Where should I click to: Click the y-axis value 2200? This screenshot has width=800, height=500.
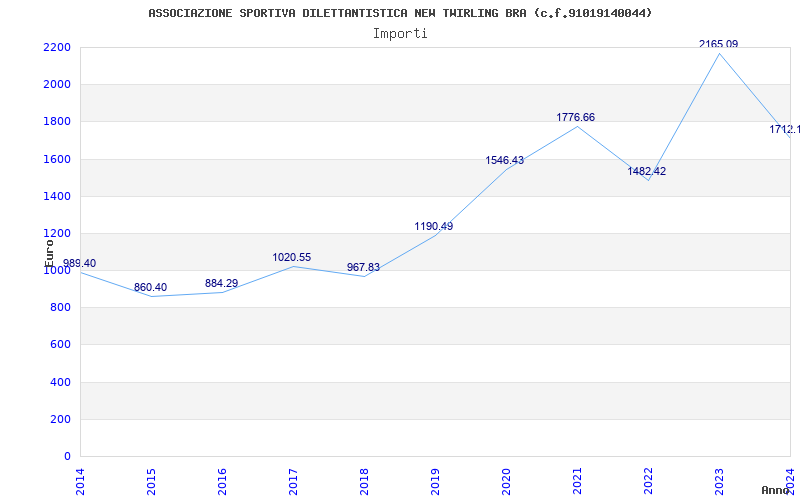(x=57, y=47)
